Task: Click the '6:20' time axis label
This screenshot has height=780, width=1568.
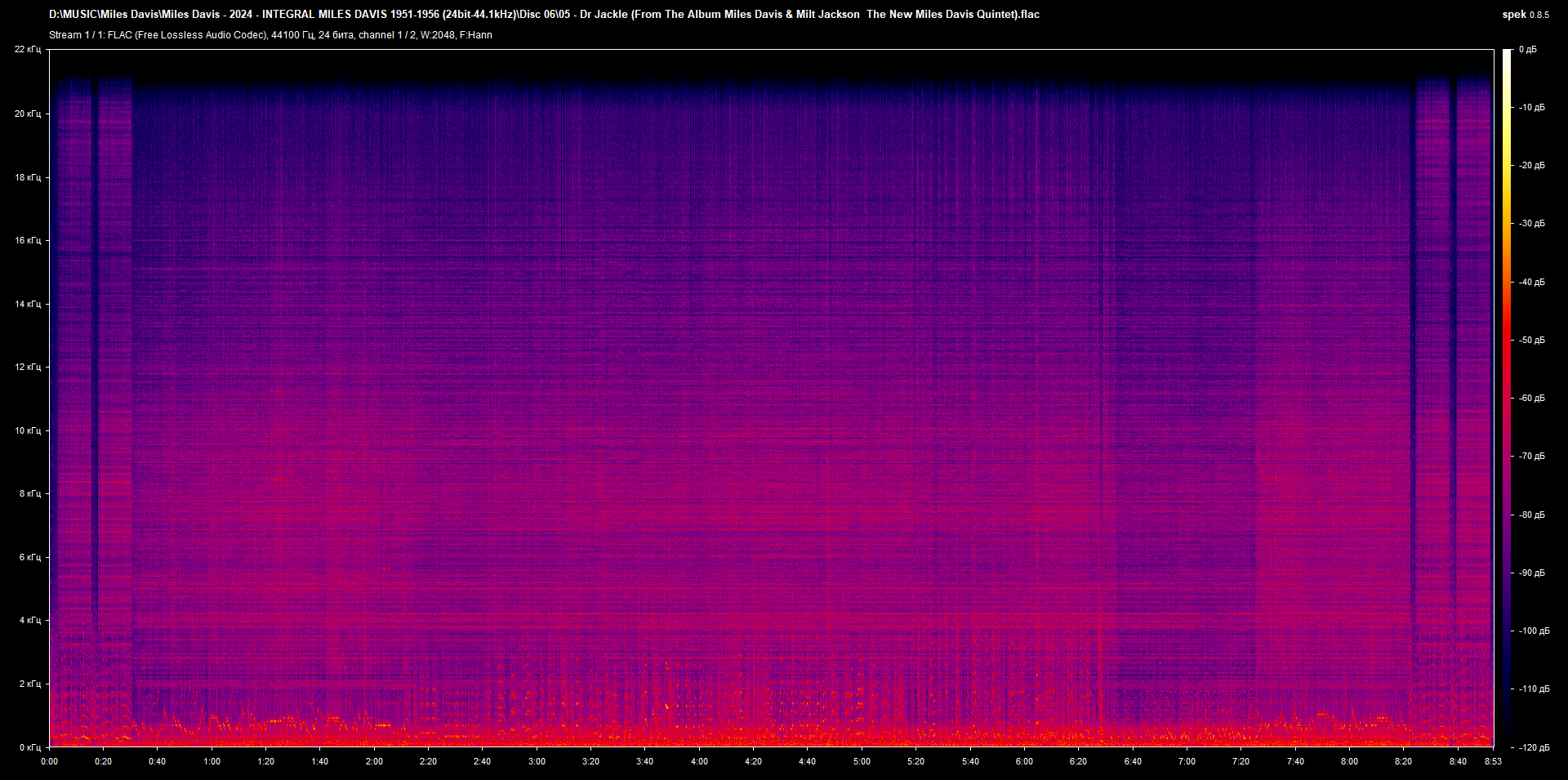Action: coord(1078,761)
